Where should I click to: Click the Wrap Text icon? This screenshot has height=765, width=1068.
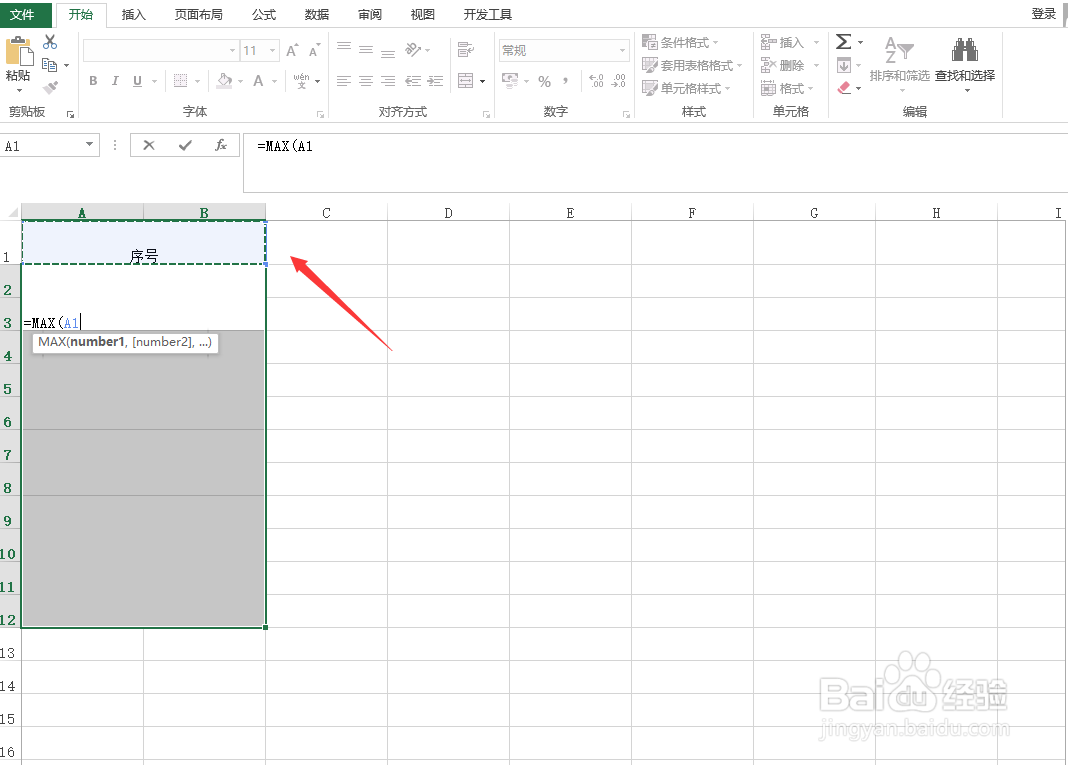point(466,49)
